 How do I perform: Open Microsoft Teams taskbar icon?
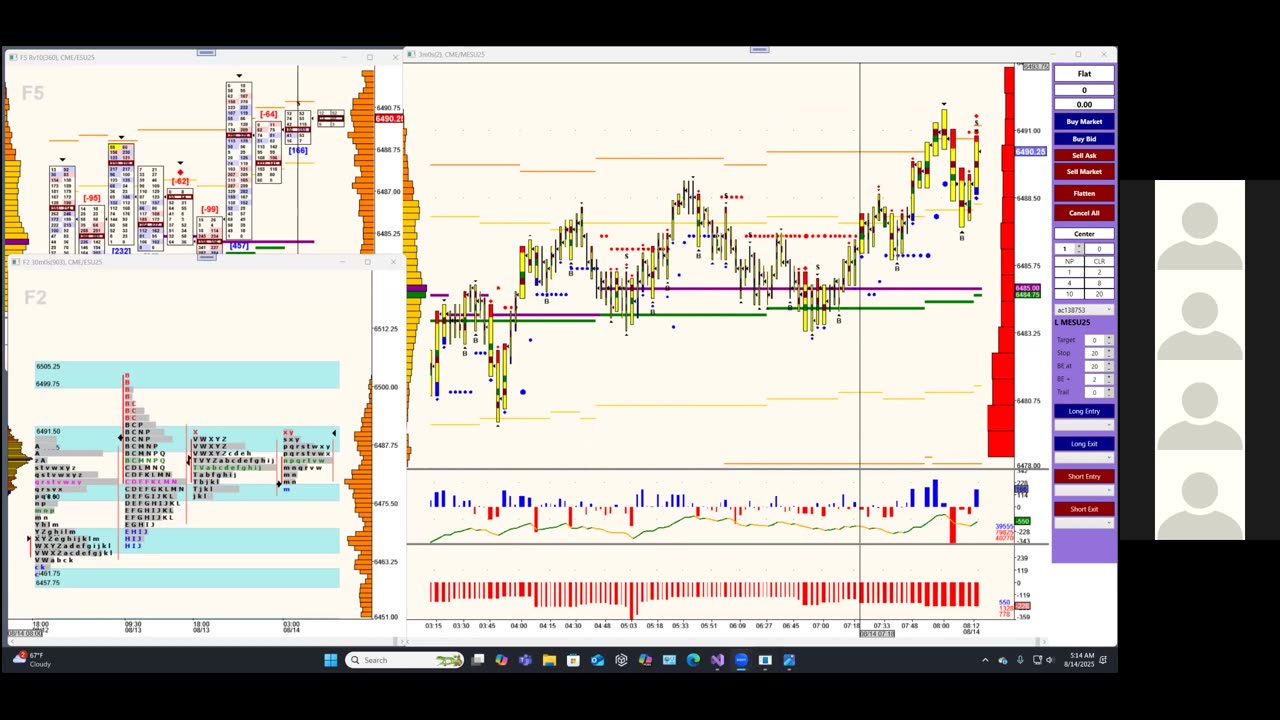click(525, 660)
